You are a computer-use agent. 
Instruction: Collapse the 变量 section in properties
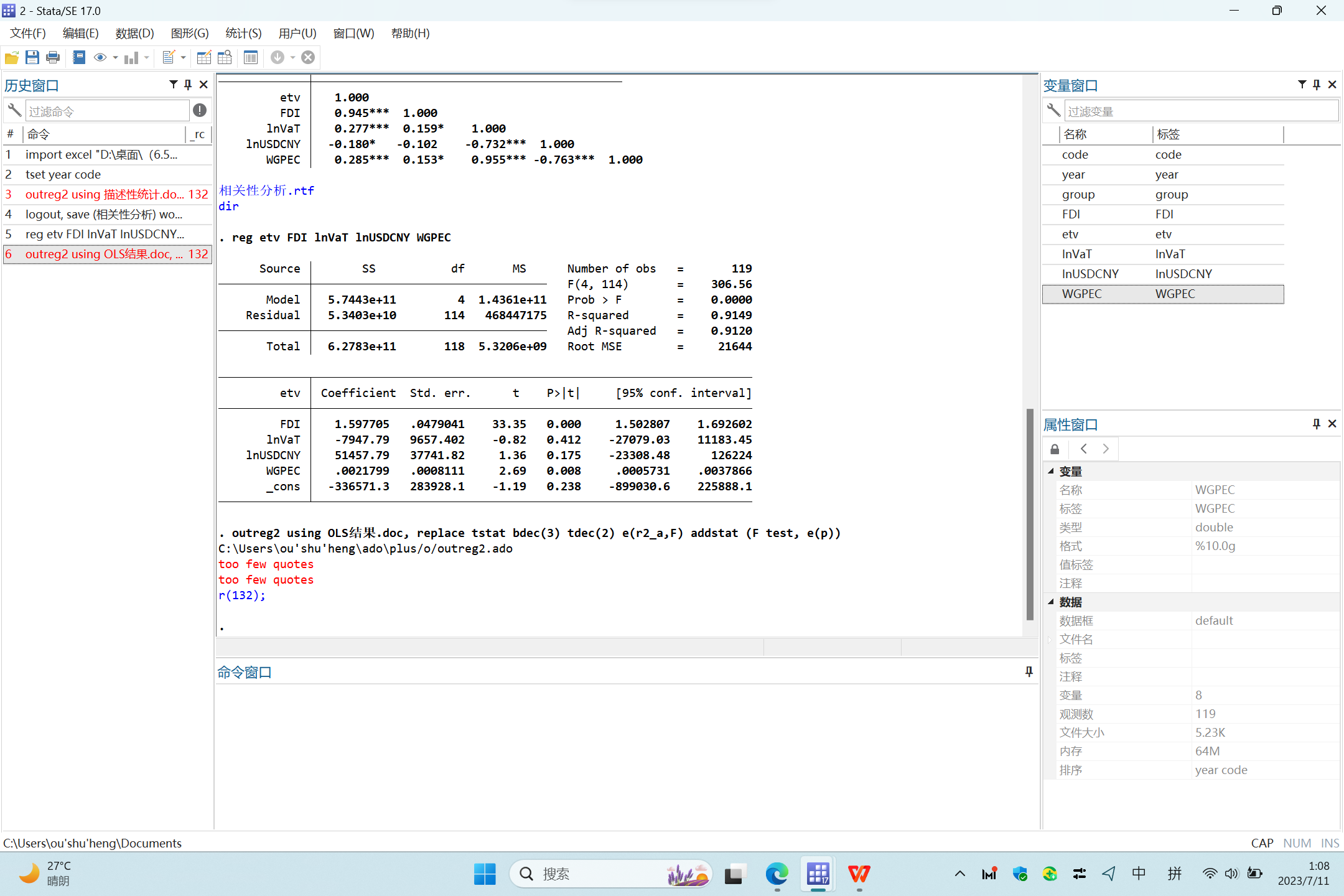[1051, 472]
